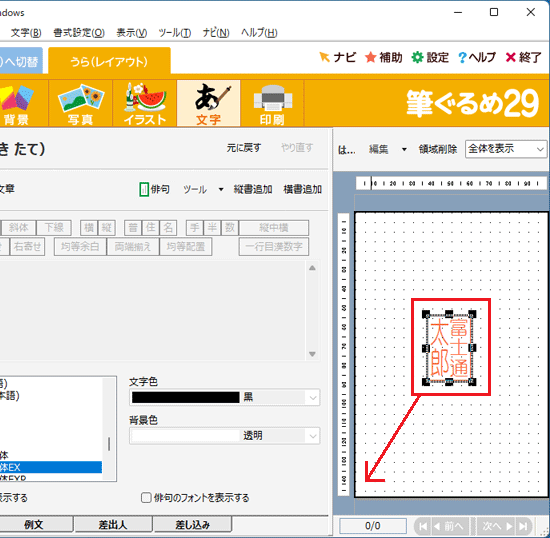Click 終了 to exit the app
The height and width of the screenshot is (538, 550).
click(x=523, y=57)
